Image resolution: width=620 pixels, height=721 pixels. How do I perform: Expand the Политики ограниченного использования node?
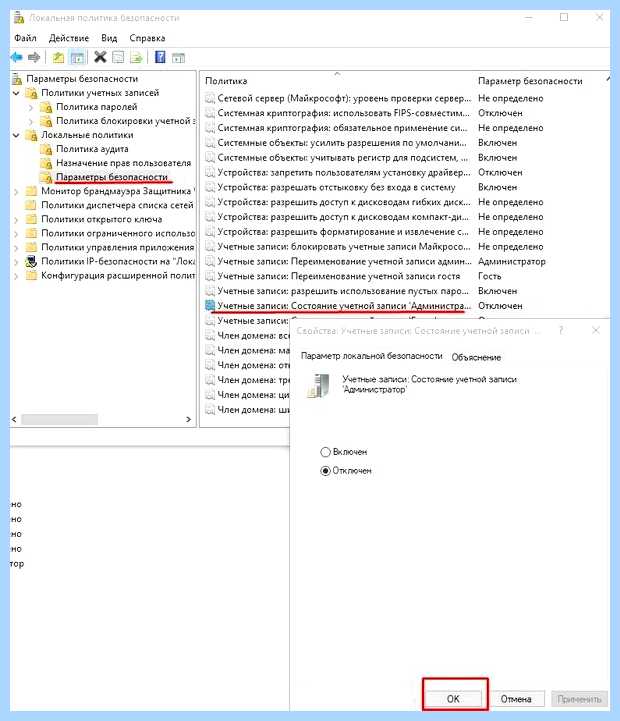pyautogui.click(x=17, y=234)
